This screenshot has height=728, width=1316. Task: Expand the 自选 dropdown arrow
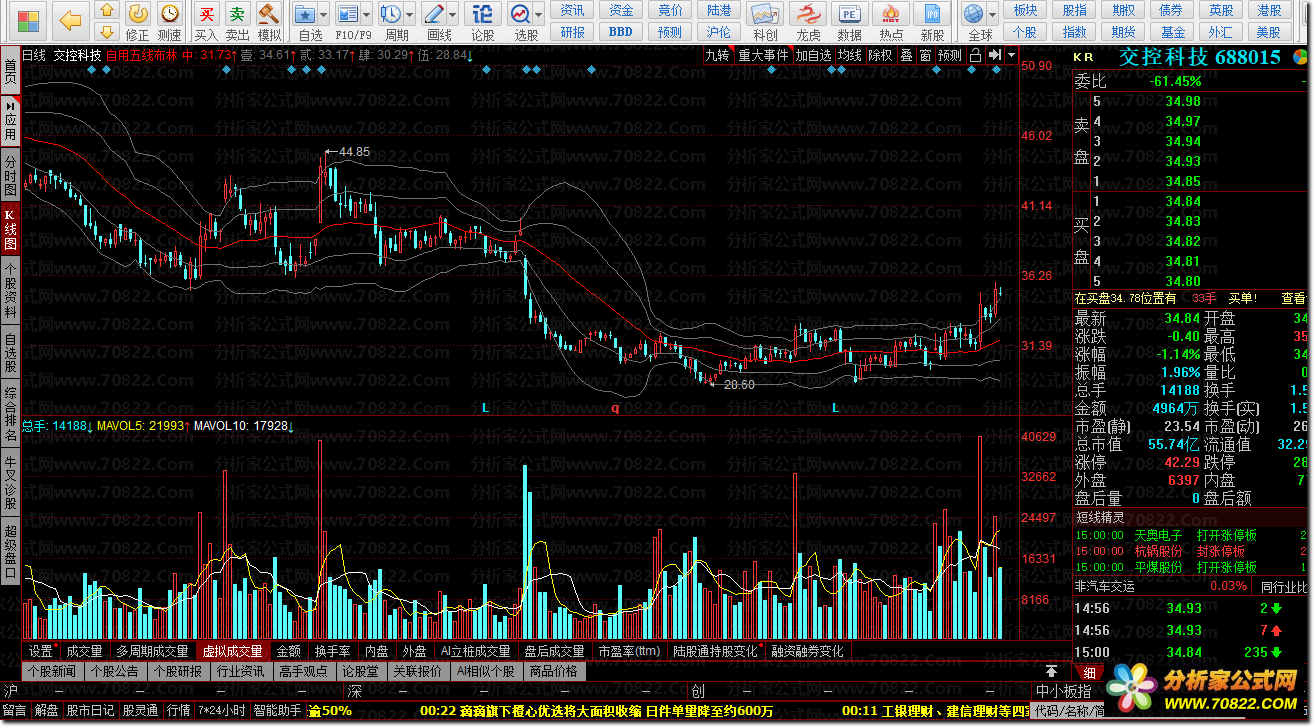tap(326, 15)
